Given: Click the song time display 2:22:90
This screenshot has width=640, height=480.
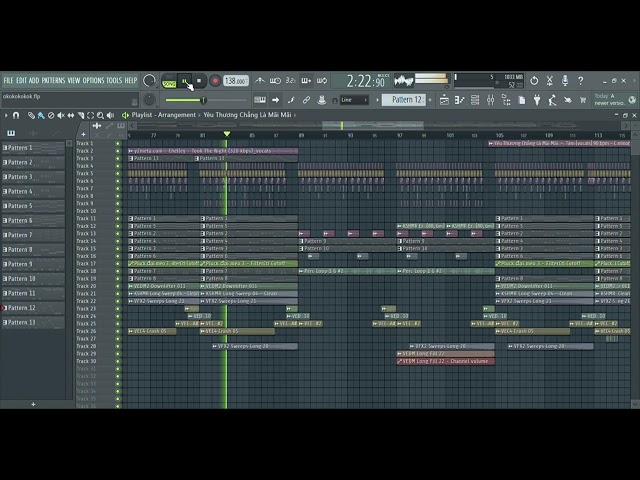Looking at the screenshot, I should click(x=366, y=81).
